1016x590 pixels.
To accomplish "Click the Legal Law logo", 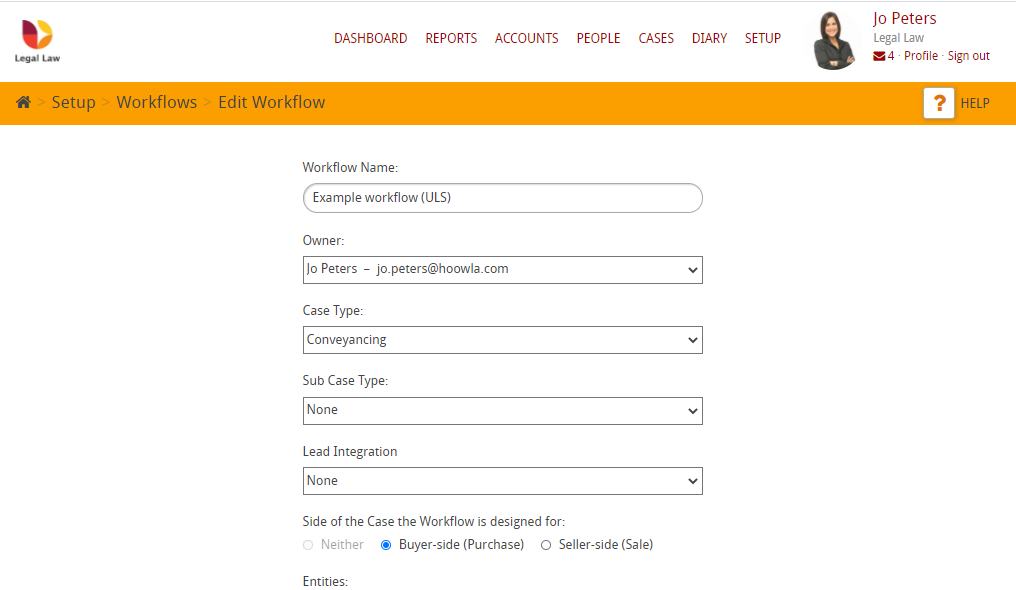I will [36, 39].
